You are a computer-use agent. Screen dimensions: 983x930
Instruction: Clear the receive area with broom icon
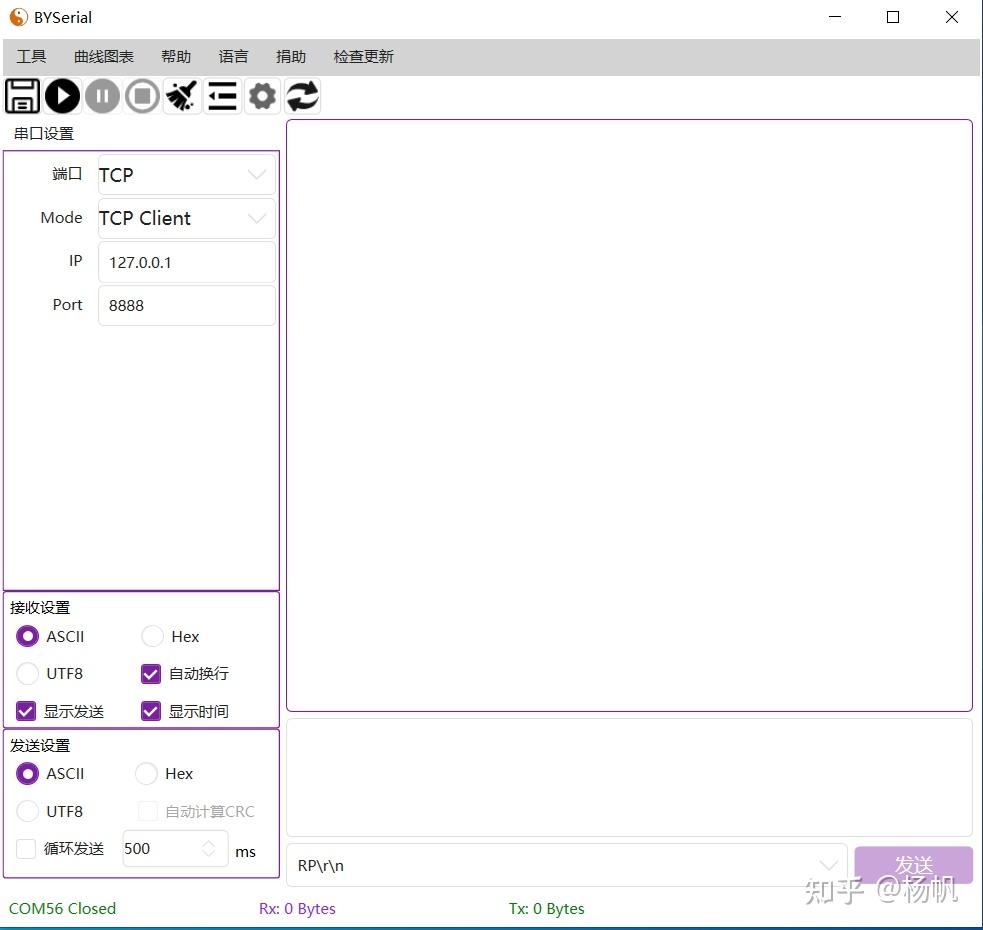coord(182,96)
